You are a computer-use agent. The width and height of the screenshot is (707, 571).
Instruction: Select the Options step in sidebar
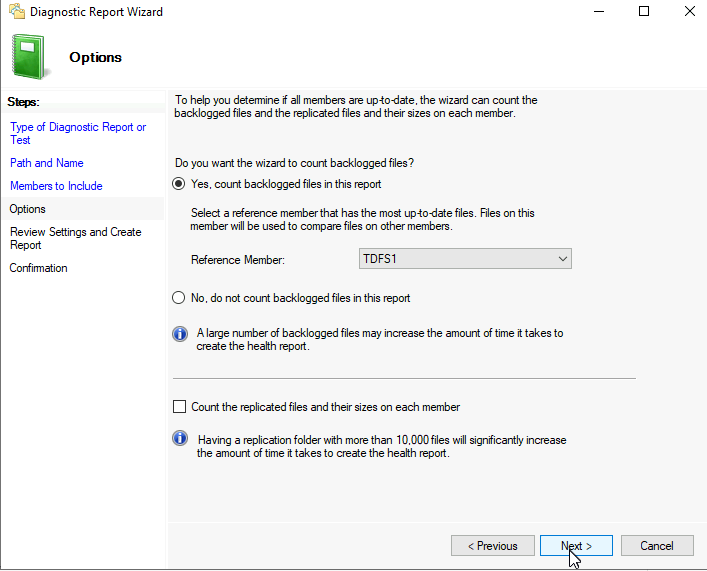point(28,209)
